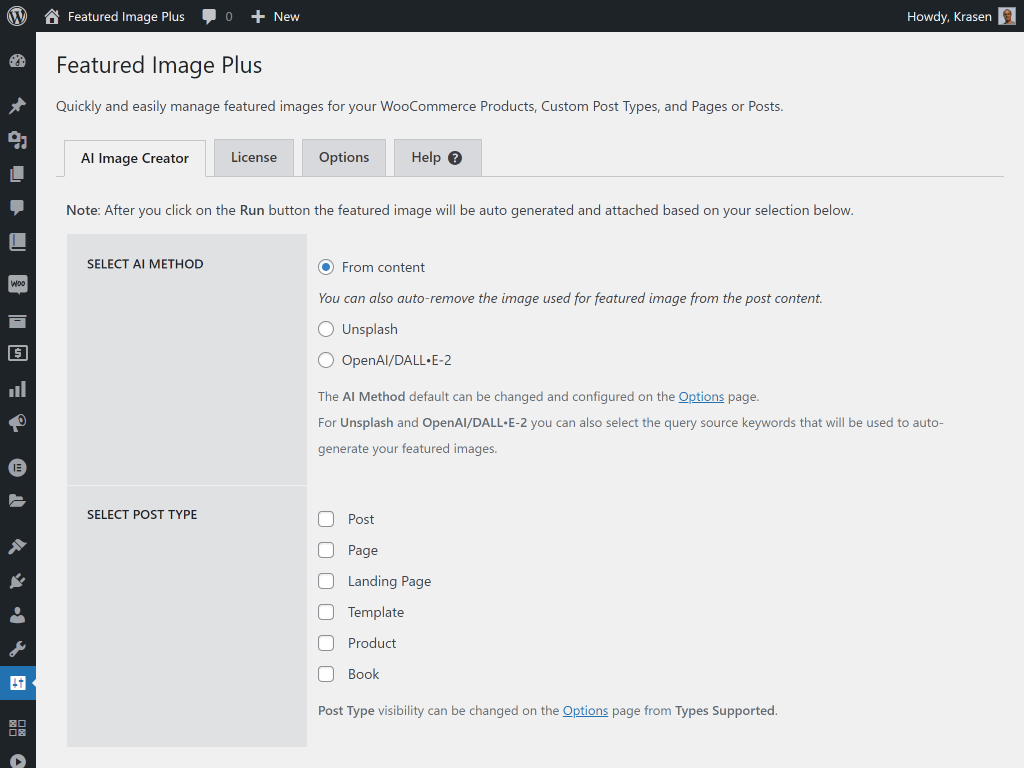The width and height of the screenshot is (1024, 768).
Task: Tick the Template checkbox
Action: tap(326, 612)
